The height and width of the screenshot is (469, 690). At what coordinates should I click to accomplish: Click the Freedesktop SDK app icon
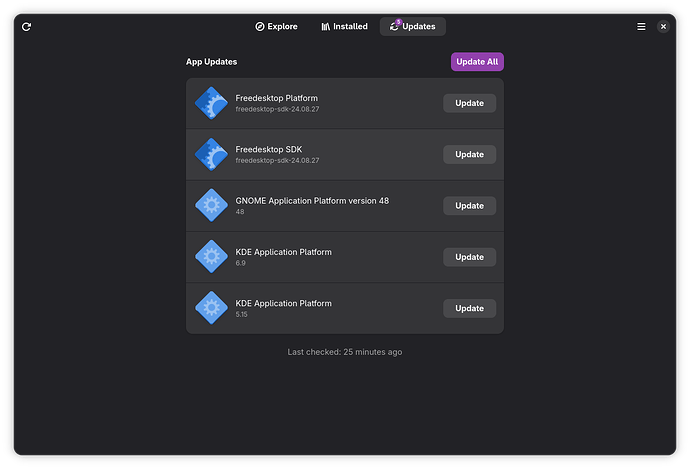click(211, 154)
